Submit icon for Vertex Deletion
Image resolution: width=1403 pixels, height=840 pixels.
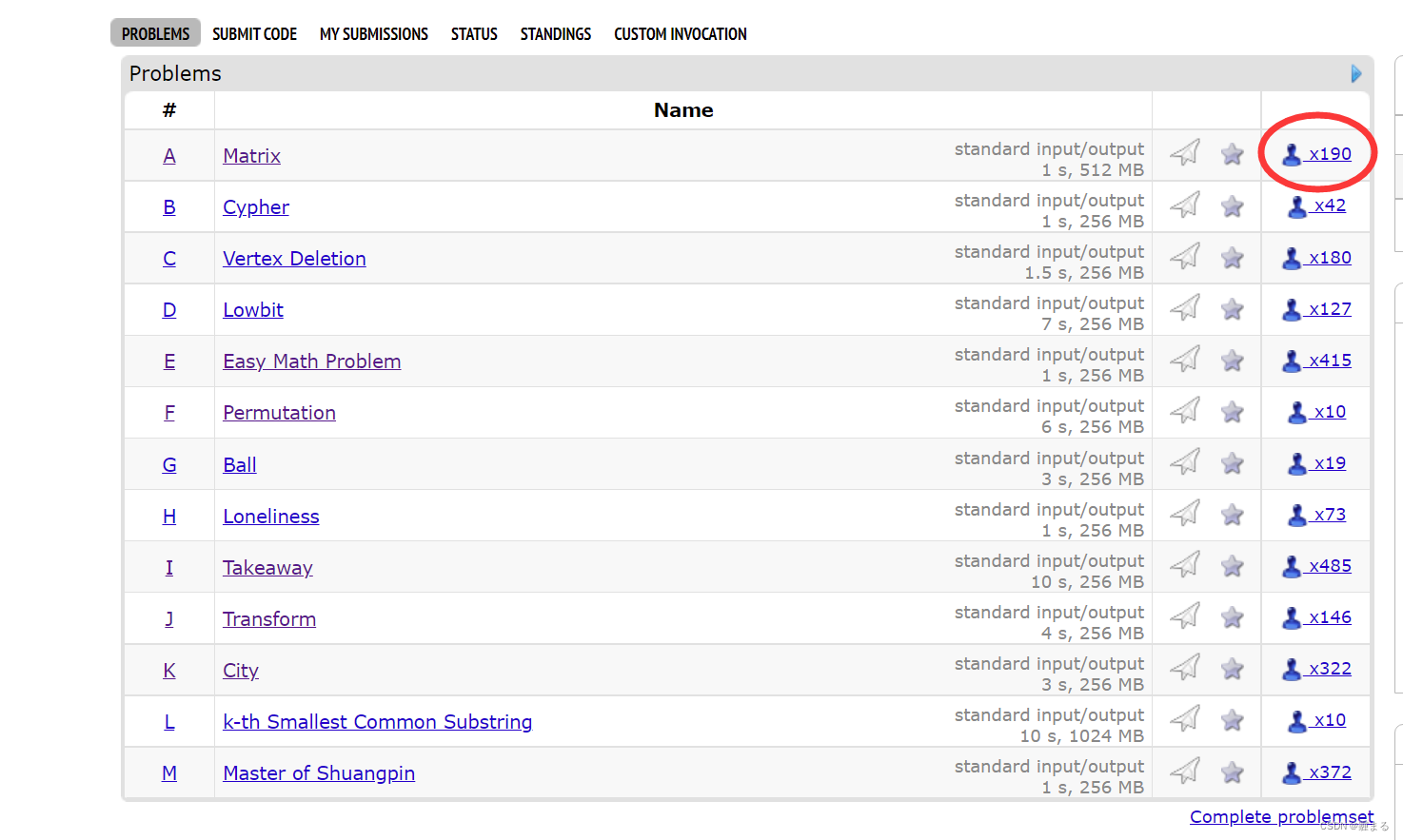tap(1185, 256)
